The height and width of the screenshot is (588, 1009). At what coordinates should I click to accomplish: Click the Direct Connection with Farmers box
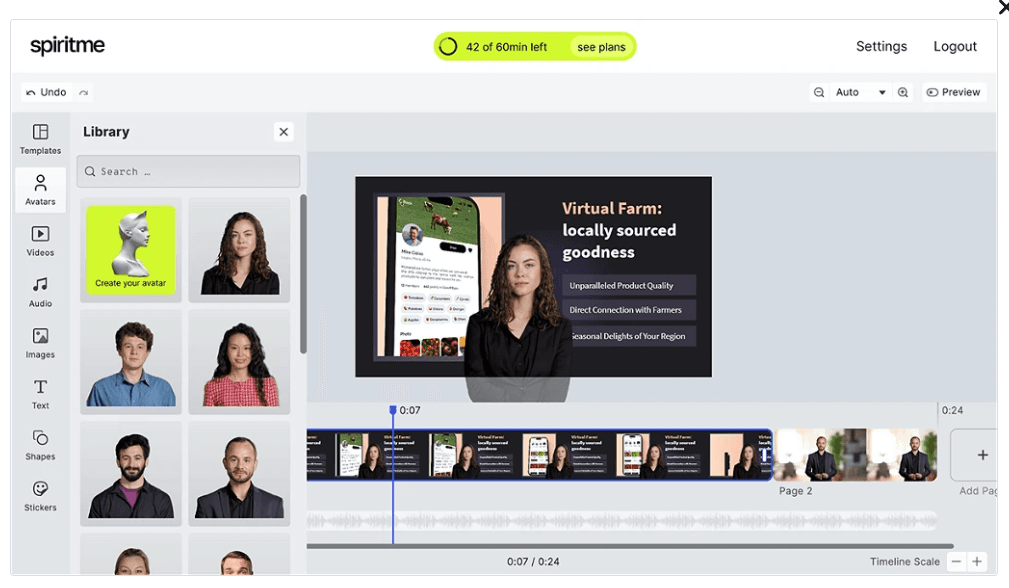tap(629, 310)
